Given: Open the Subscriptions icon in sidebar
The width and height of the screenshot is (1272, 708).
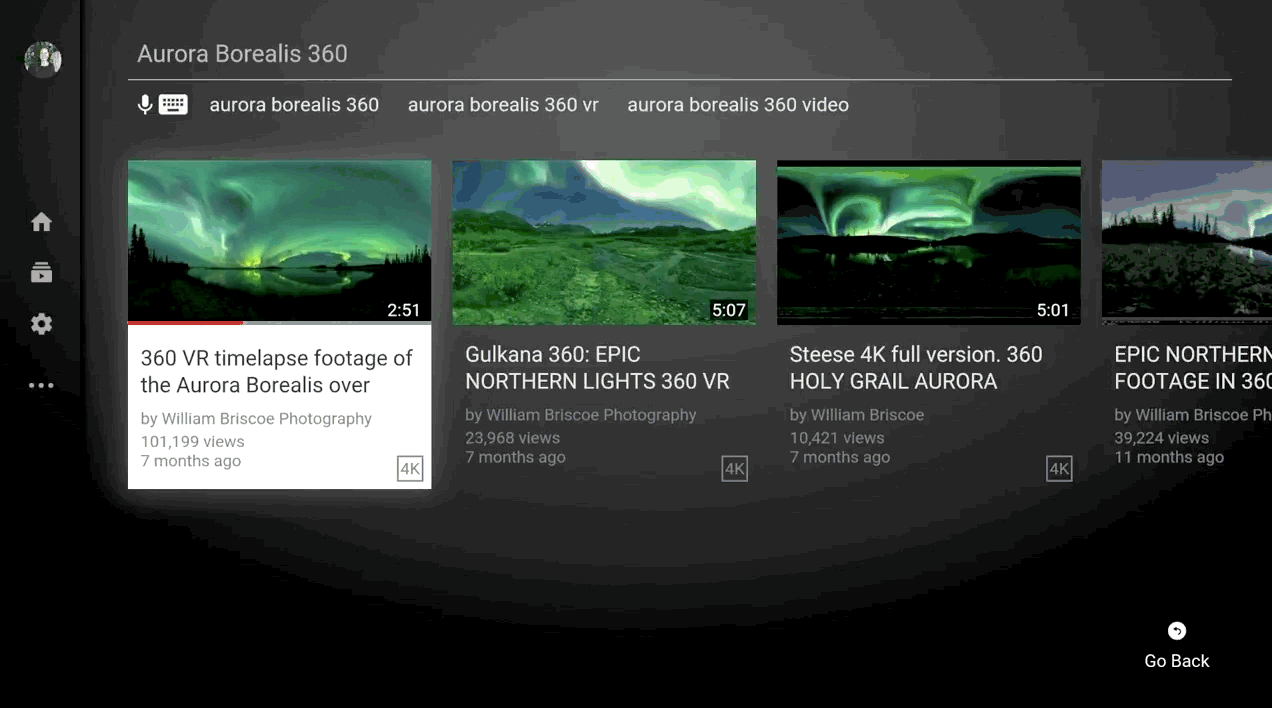Looking at the screenshot, I should point(41,273).
